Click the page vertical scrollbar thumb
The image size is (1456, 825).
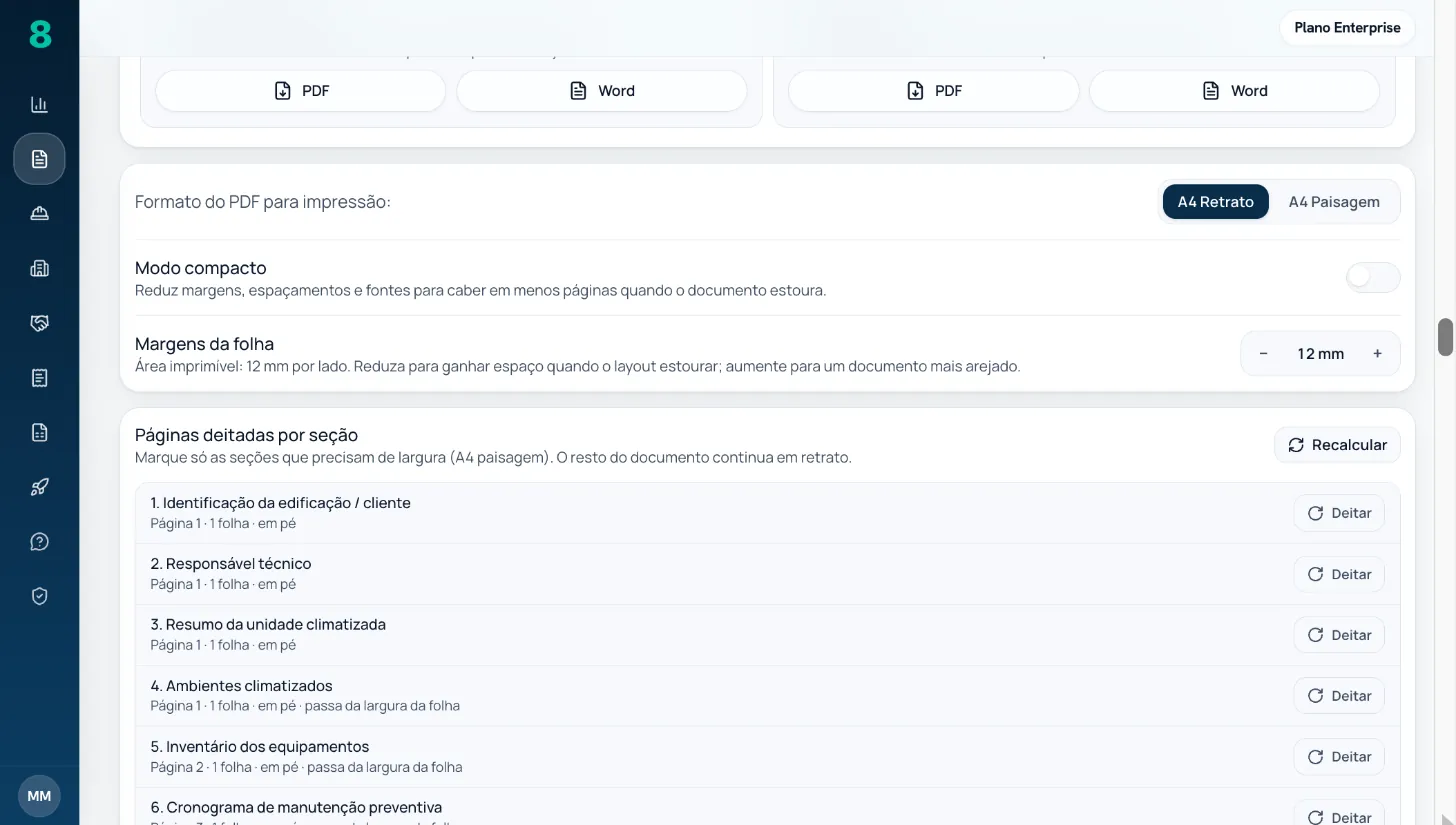(1445, 337)
